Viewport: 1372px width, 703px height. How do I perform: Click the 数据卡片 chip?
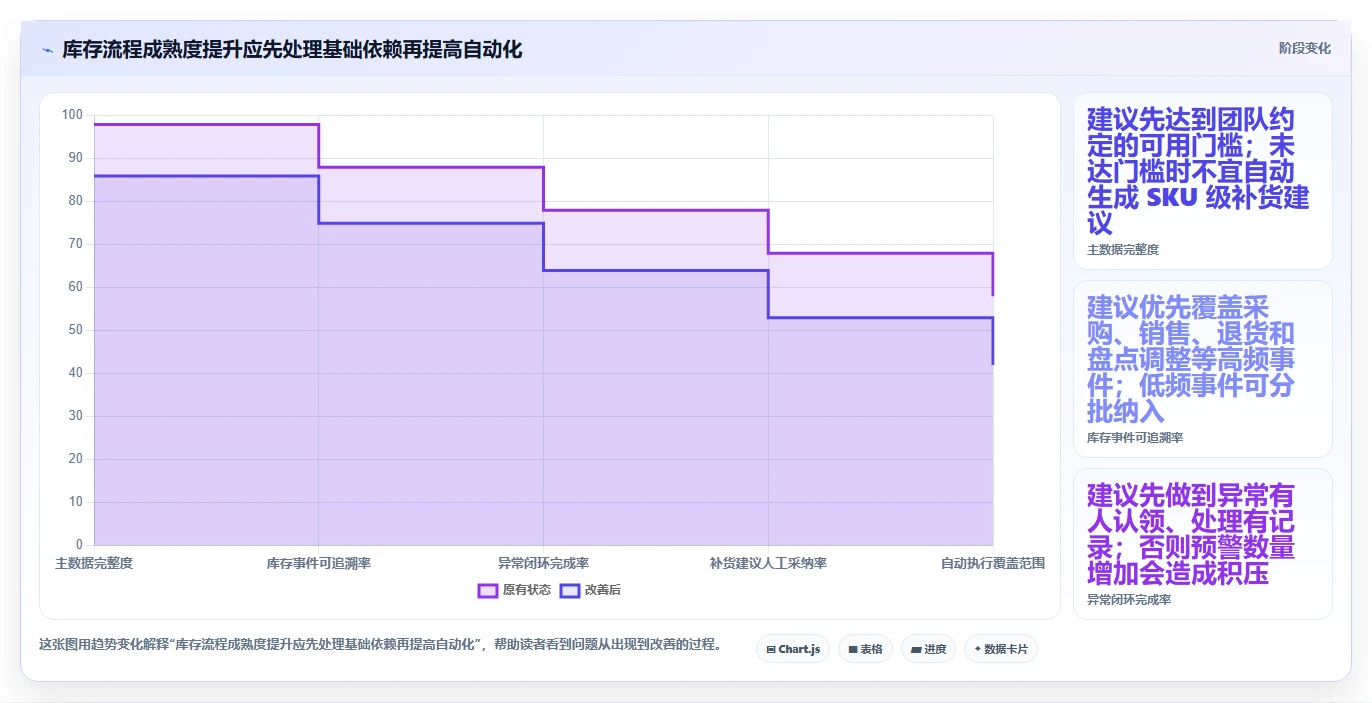click(1001, 649)
